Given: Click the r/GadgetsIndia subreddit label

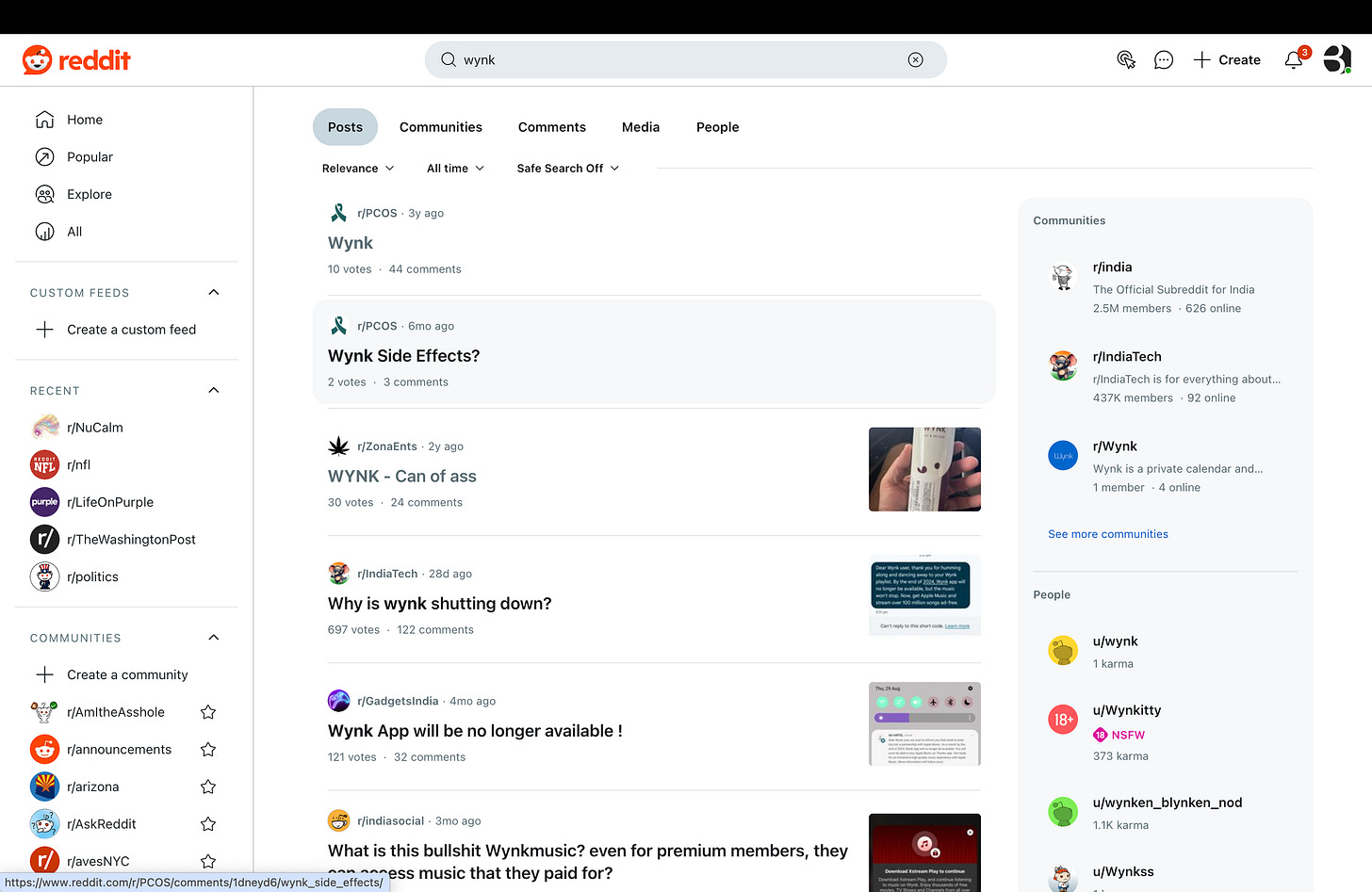Looking at the screenshot, I should coord(398,701).
